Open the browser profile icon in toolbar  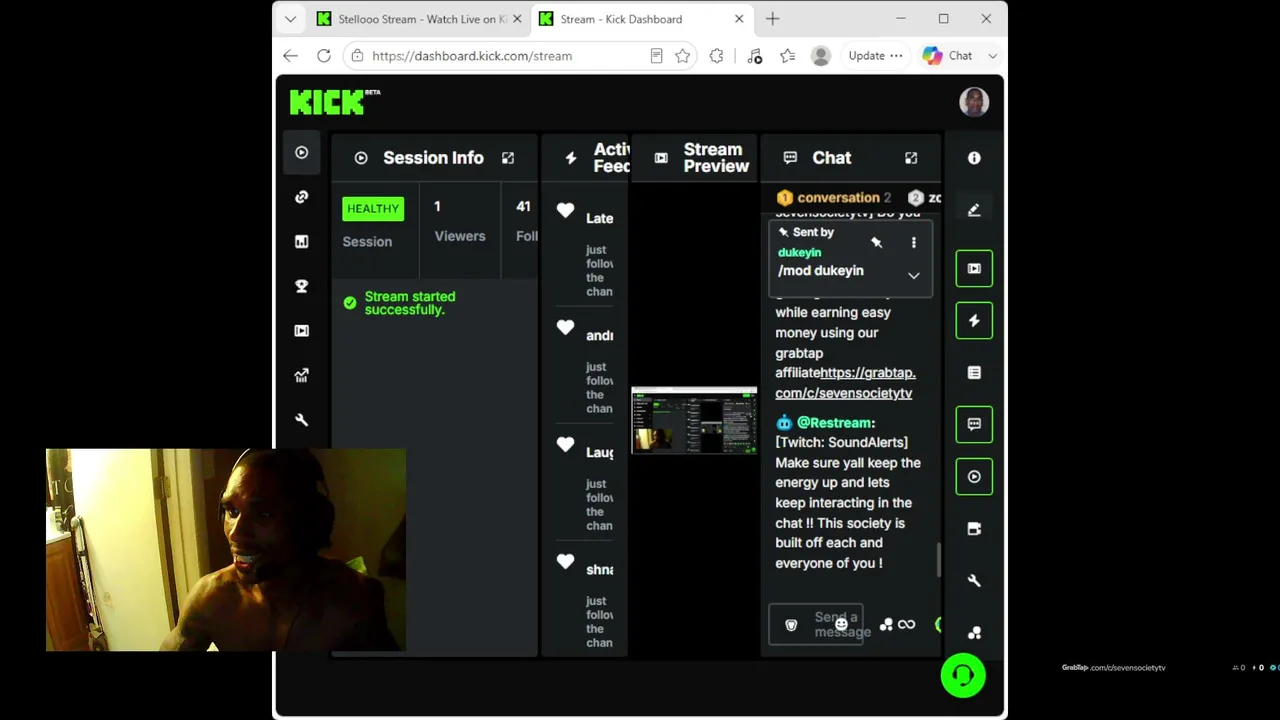coord(821,56)
